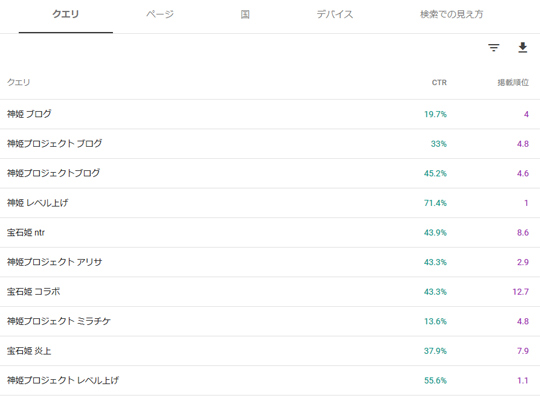Select query 神姫プロジェクトブログ without space
Screen dimensions: 540x404
pos(270,174)
